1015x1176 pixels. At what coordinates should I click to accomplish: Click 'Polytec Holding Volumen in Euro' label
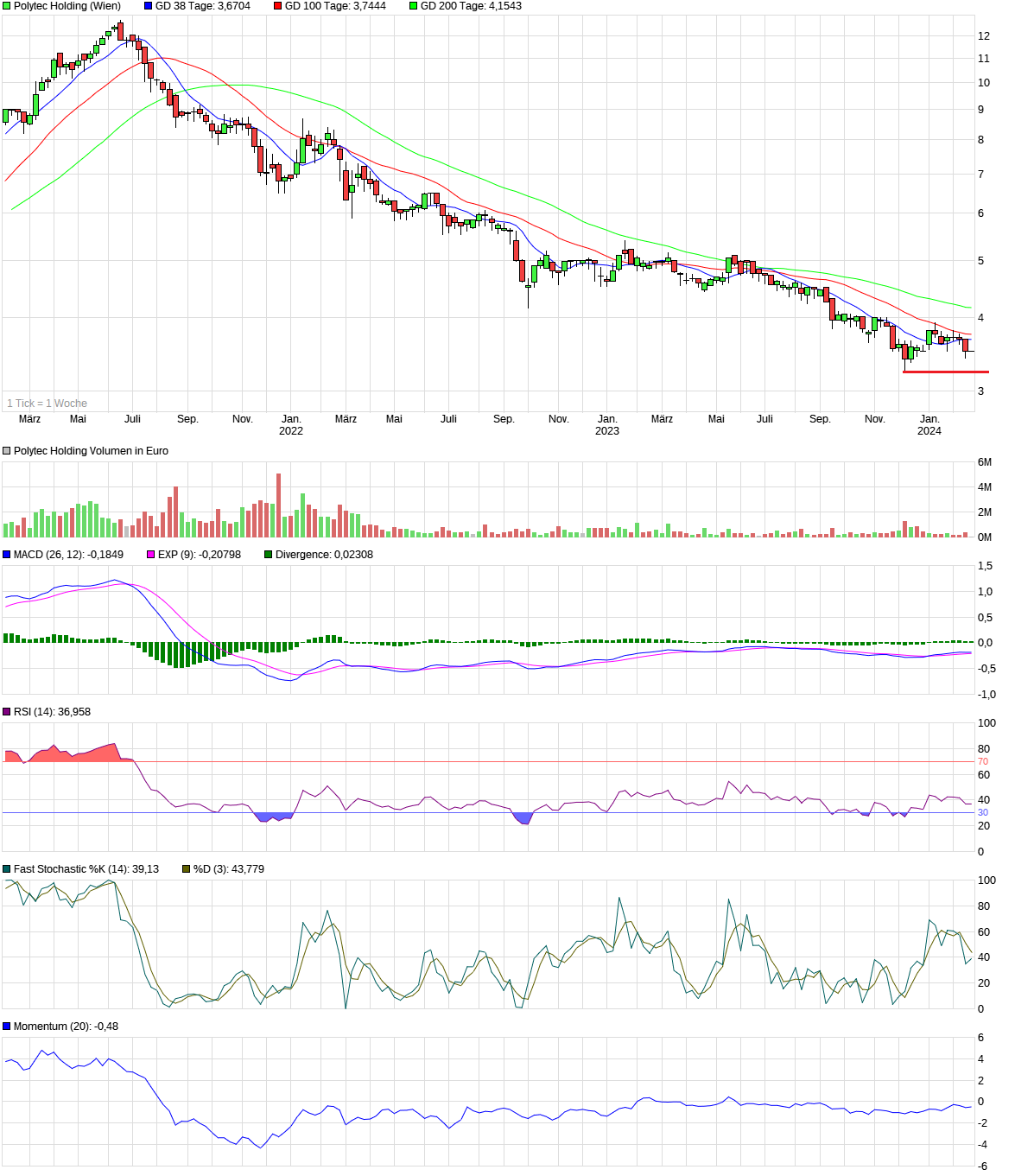[92, 451]
